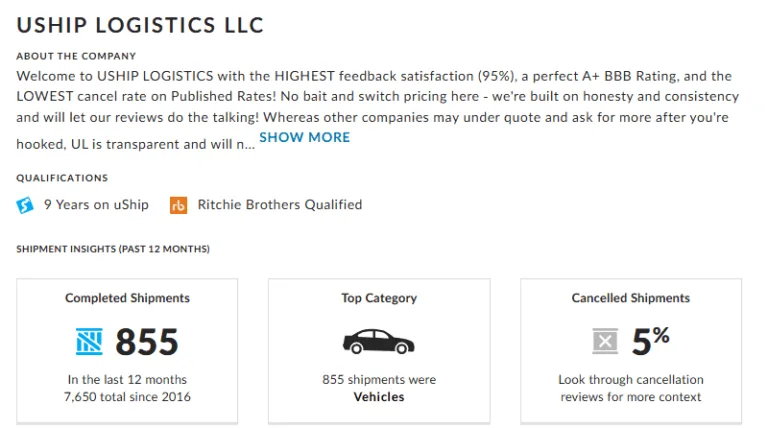This screenshot has height=428, width=768.
Task: Click the Ritchie Brothers rb icon
Action: [179, 205]
